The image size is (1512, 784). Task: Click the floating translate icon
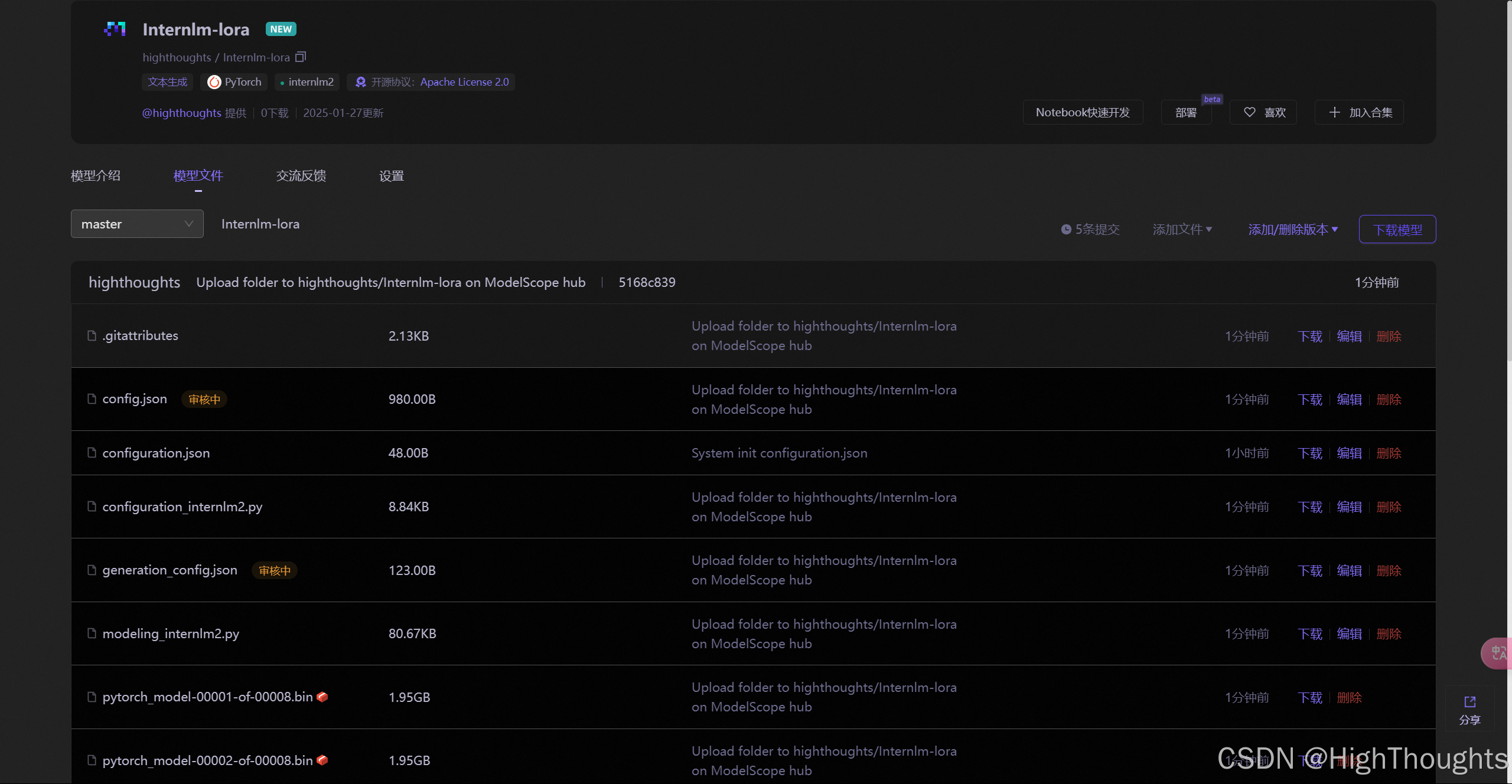pos(1498,653)
